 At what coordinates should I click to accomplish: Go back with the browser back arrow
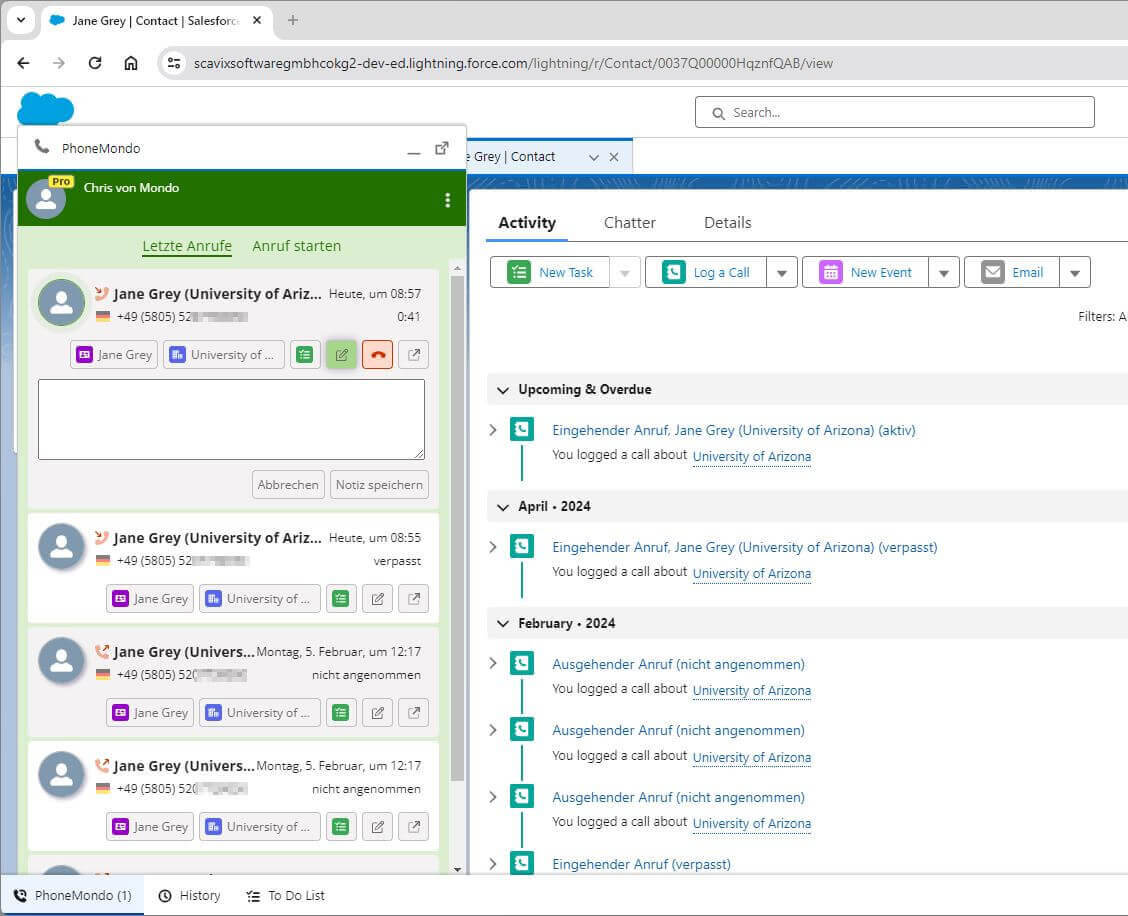[23, 63]
